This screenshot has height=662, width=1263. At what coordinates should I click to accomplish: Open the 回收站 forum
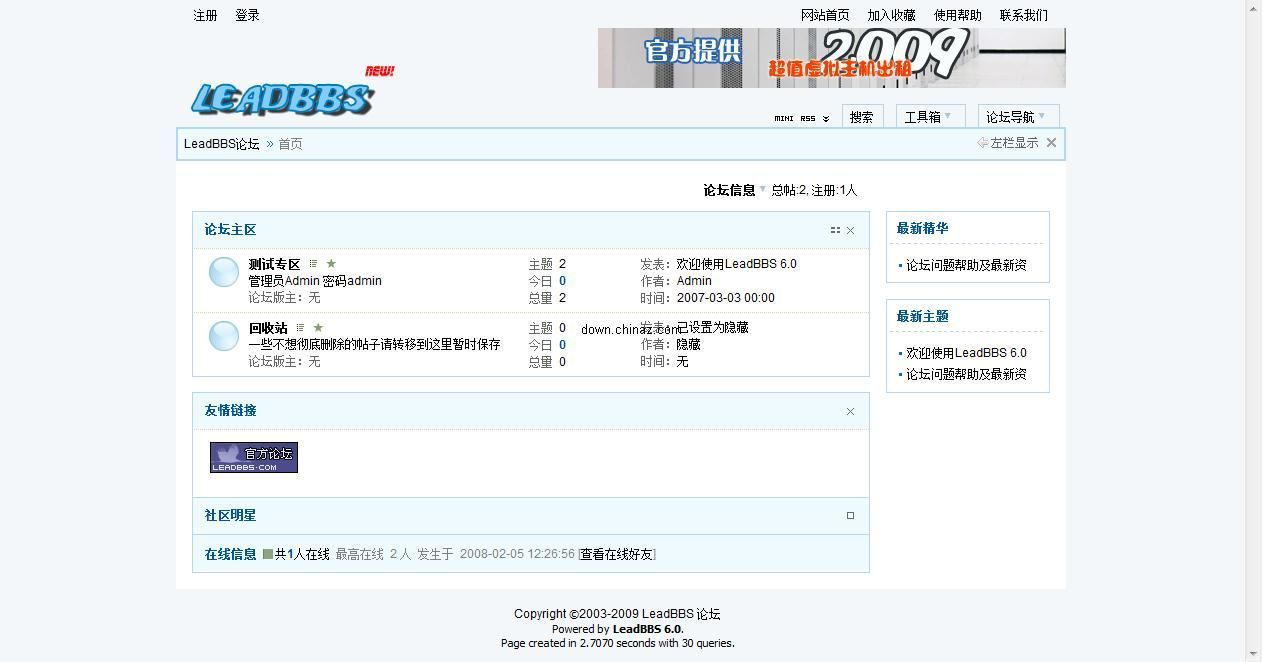(268, 328)
